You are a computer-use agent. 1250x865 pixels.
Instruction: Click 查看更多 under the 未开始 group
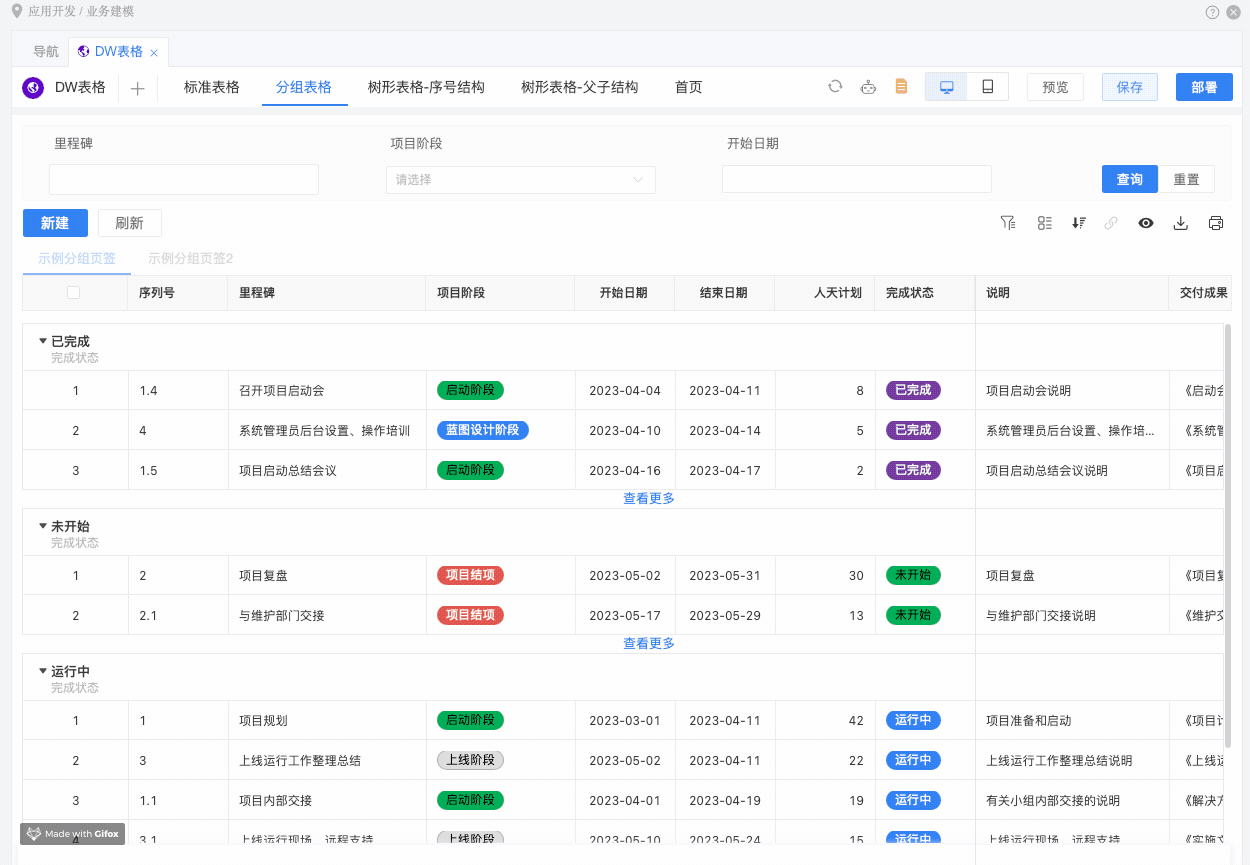(x=649, y=643)
